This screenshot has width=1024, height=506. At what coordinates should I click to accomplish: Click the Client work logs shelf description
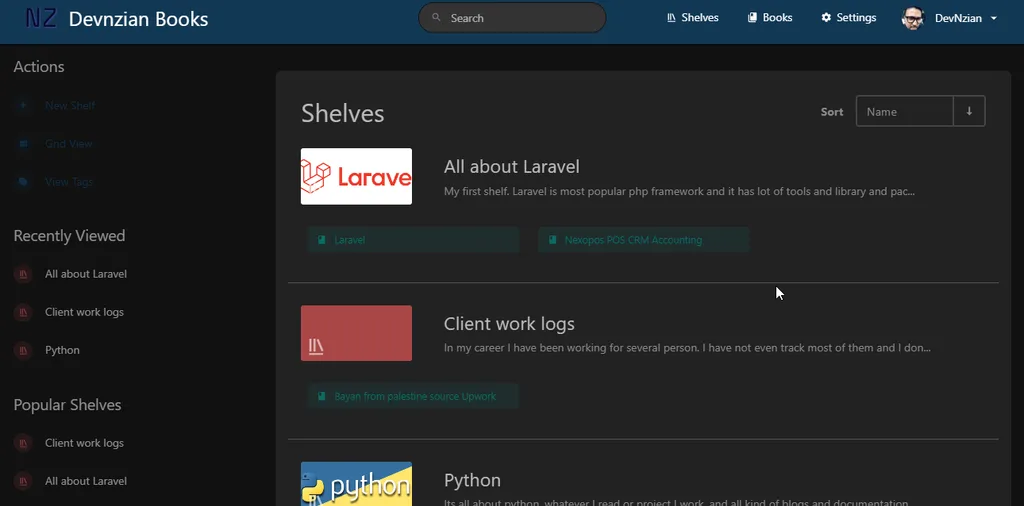click(687, 347)
